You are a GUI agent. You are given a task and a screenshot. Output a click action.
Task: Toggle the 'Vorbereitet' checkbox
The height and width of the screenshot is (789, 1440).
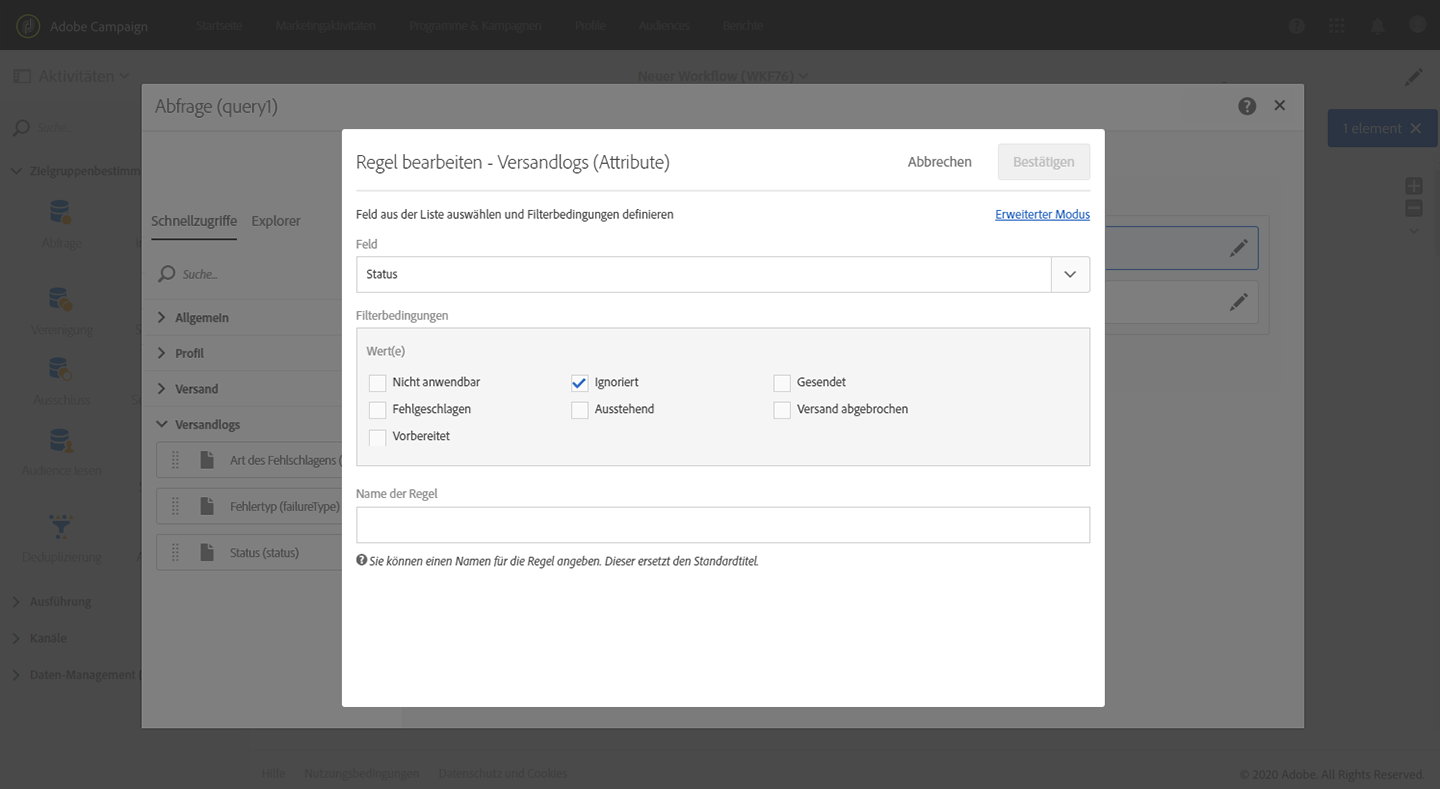pyautogui.click(x=377, y=437)
